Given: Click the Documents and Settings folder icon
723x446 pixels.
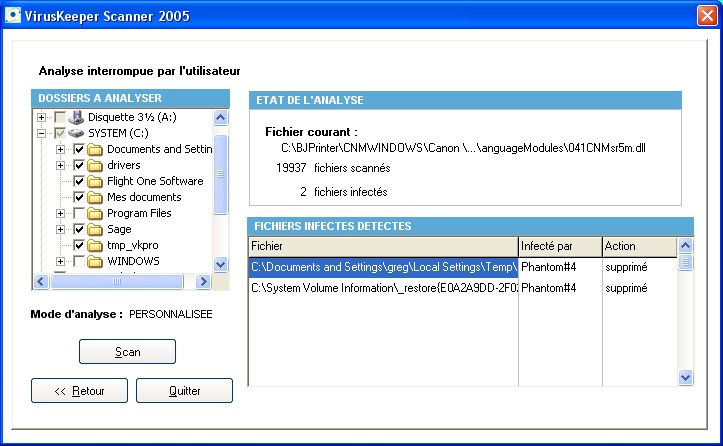Looking at the screenshot, I should coord(95,149).
